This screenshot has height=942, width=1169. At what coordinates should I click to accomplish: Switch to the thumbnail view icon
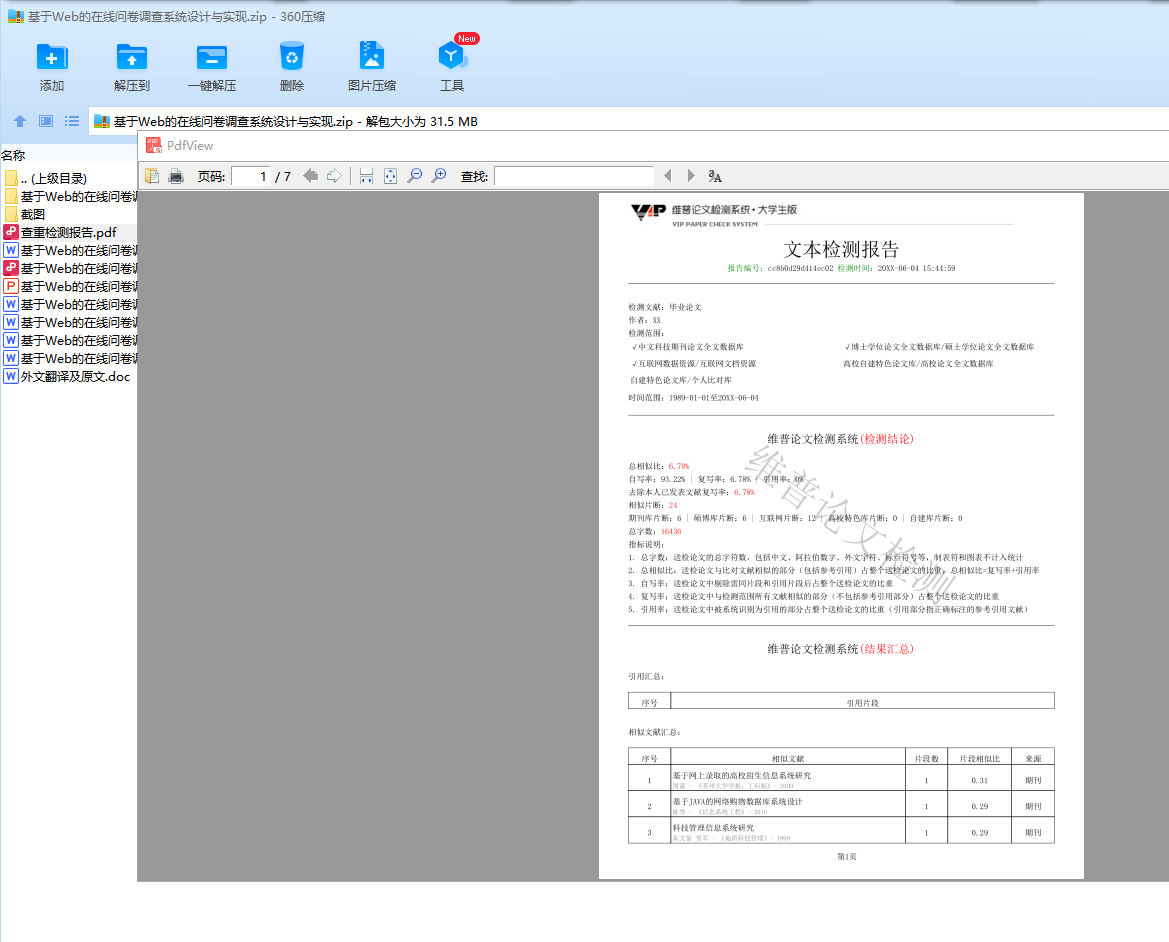(x=46, y=121)
